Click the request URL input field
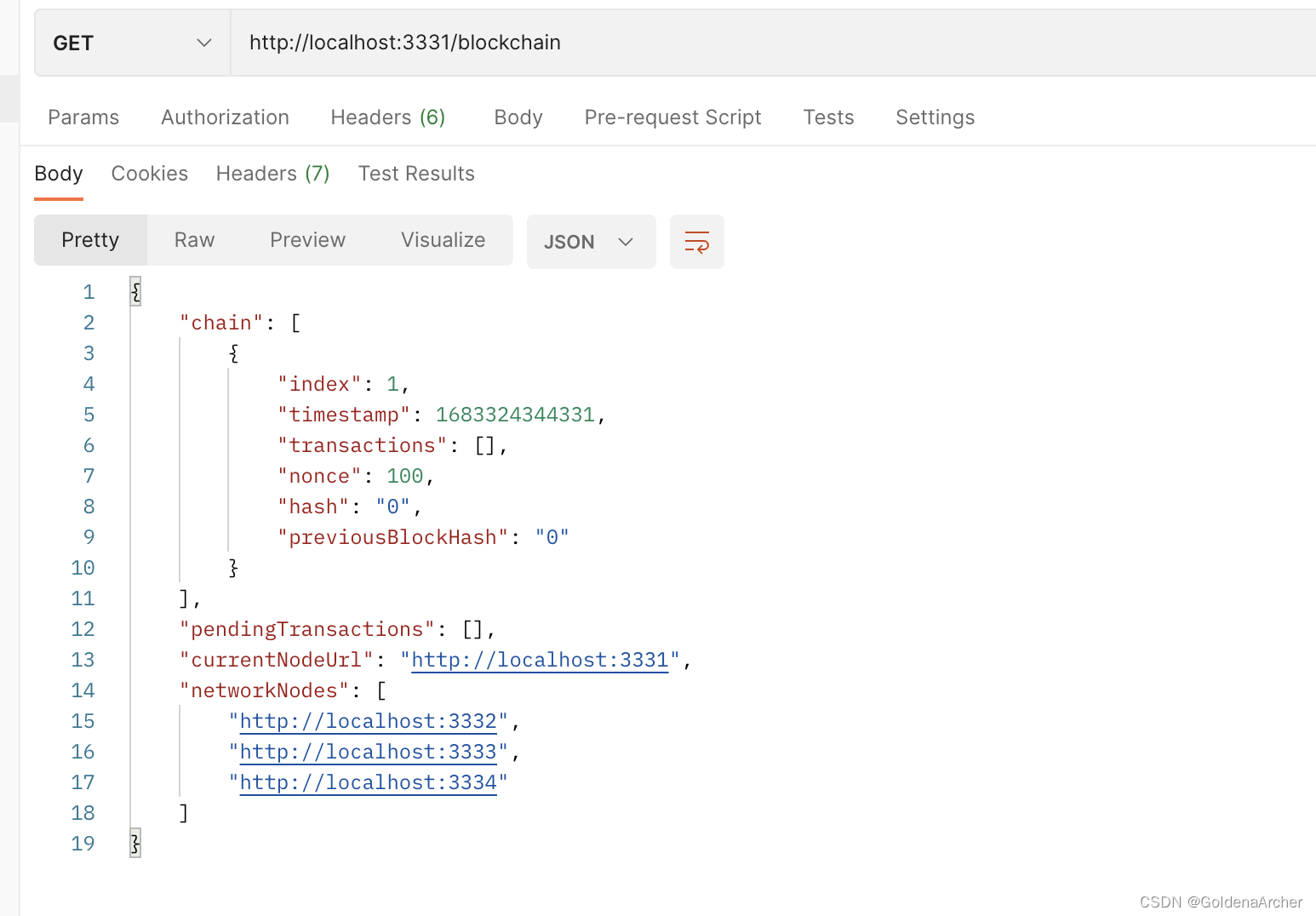This screenshot has width=1316, height=916. pos(773,43)
